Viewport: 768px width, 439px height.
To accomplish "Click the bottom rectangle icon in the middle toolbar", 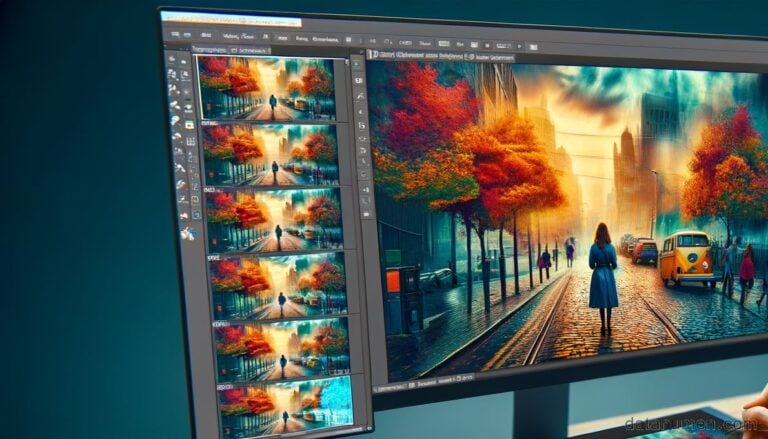I will coord(366,214).
